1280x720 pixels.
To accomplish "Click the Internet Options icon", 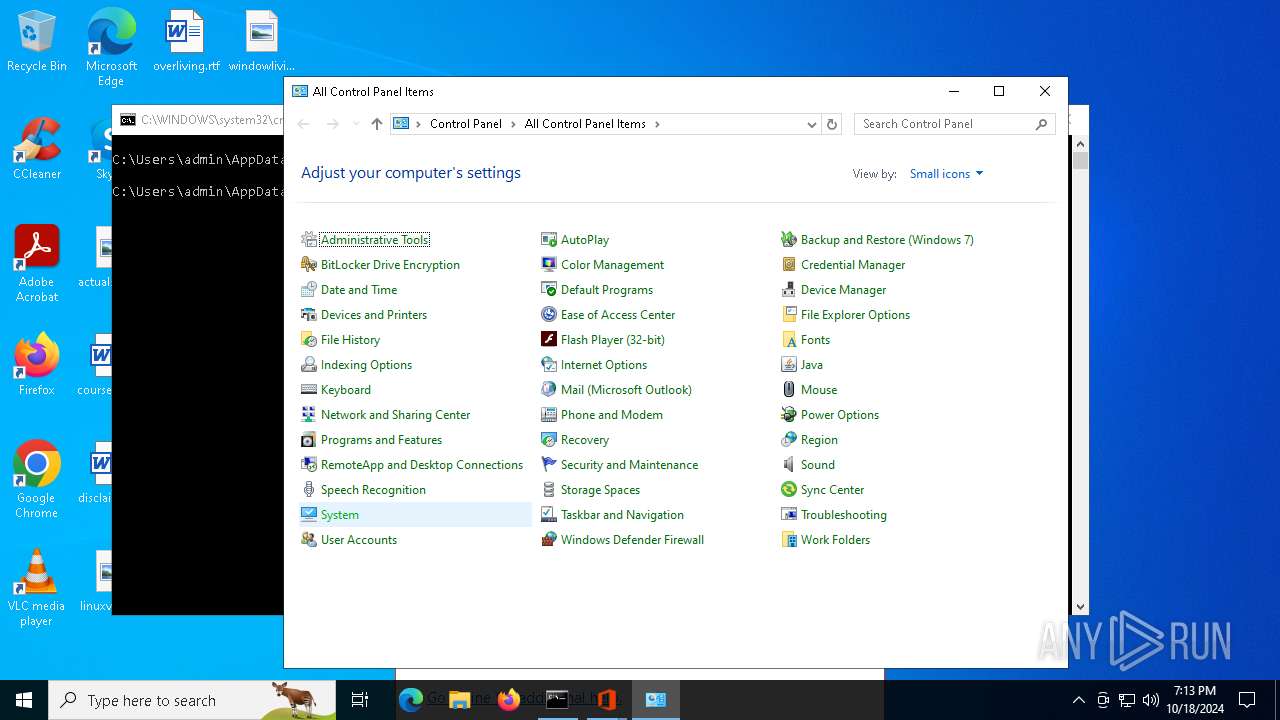I will [x=549, y=365].
